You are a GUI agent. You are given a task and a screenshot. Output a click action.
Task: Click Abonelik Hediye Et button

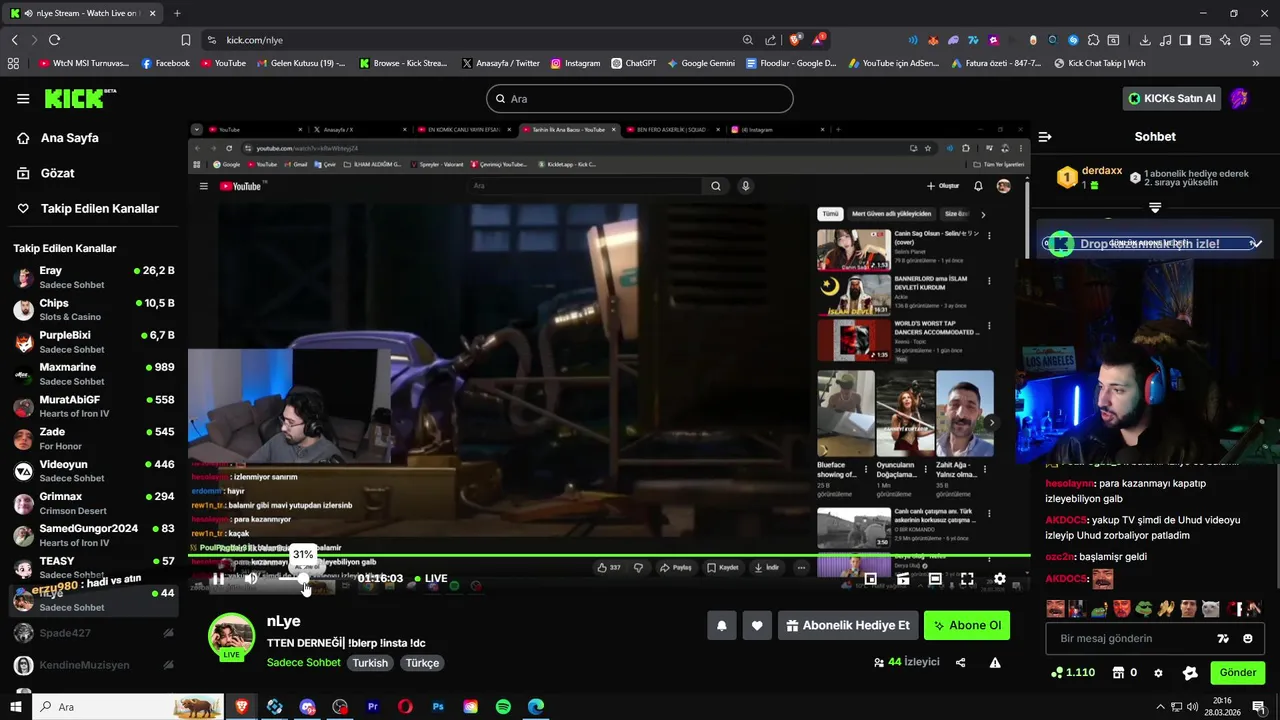pos(848,626)
